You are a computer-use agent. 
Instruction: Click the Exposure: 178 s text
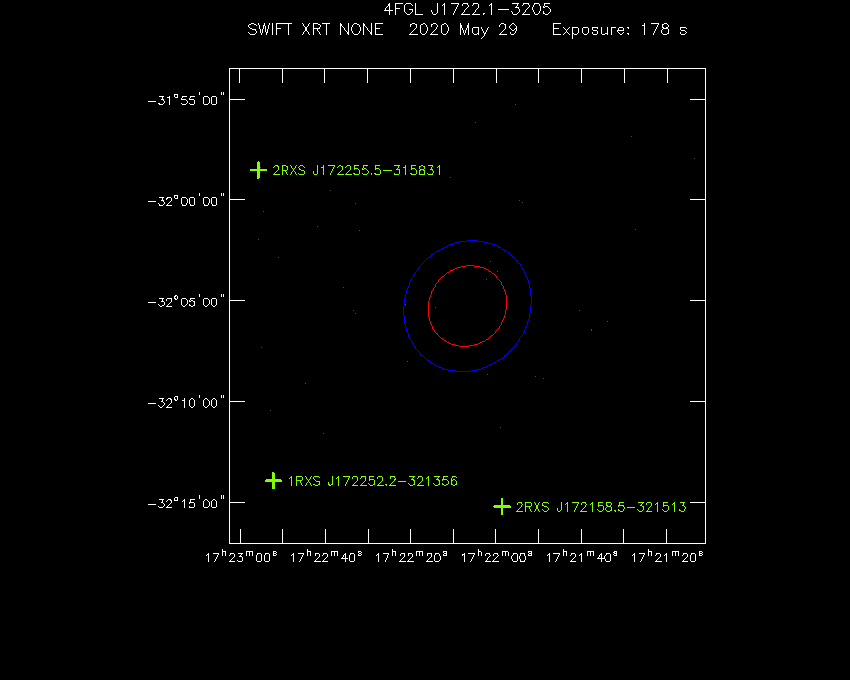pos(620,30)
